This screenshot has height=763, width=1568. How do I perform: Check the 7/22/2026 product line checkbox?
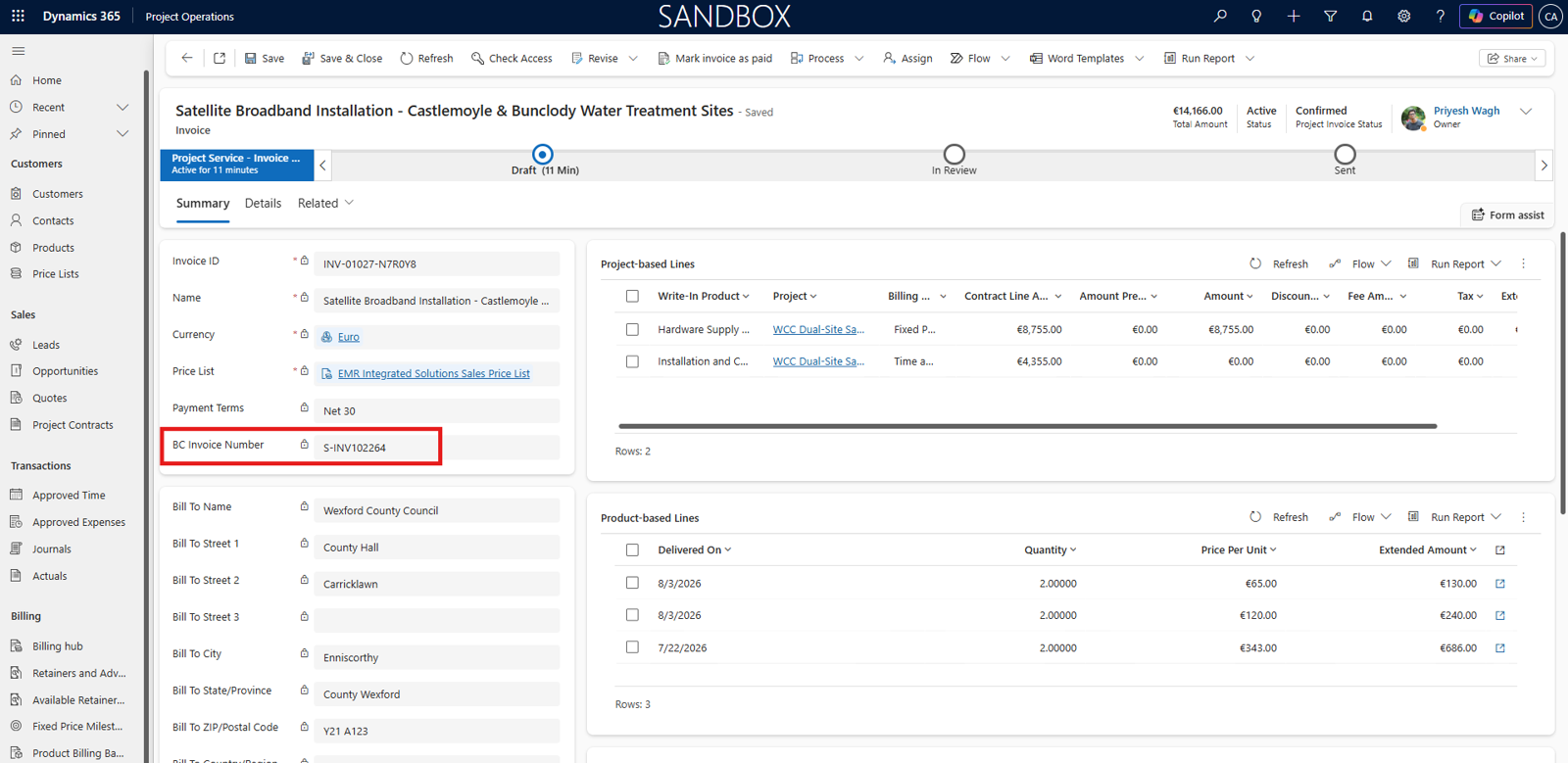(x=632, y=647)
